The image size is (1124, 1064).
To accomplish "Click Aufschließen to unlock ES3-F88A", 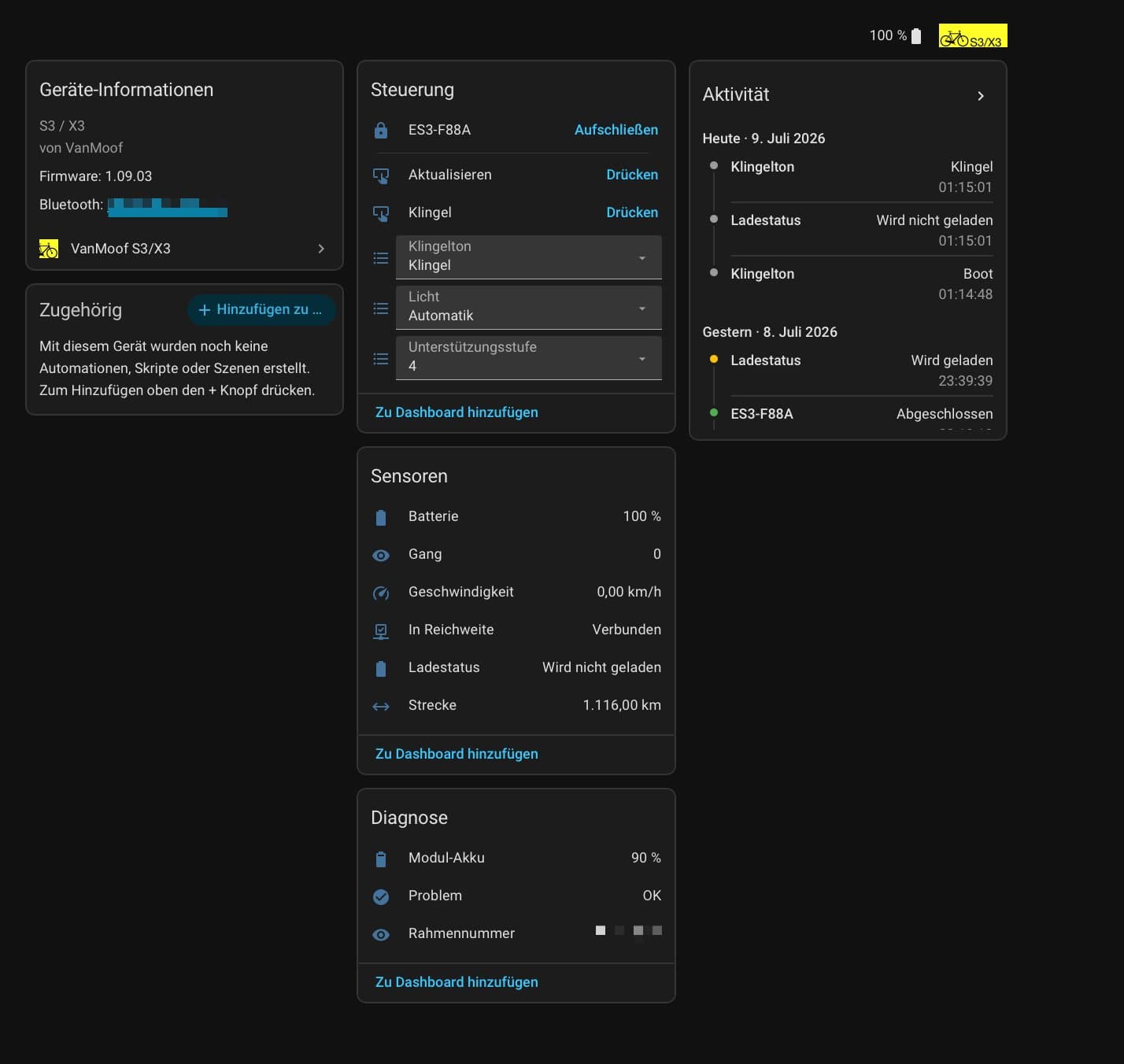I will coord(616,130).
